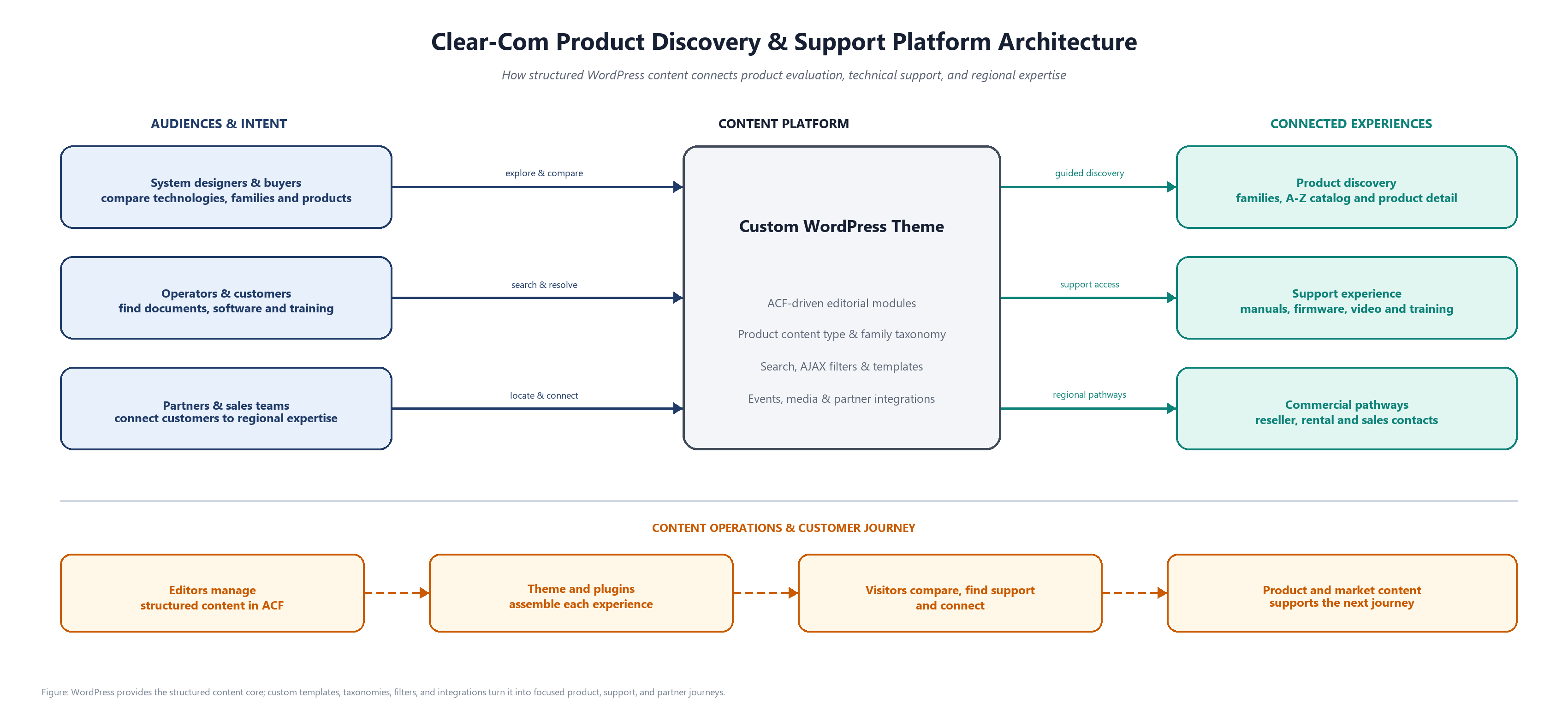Click the Figure caption at the bottom
Screen dimensions: 1568x717
coord(383,693)
